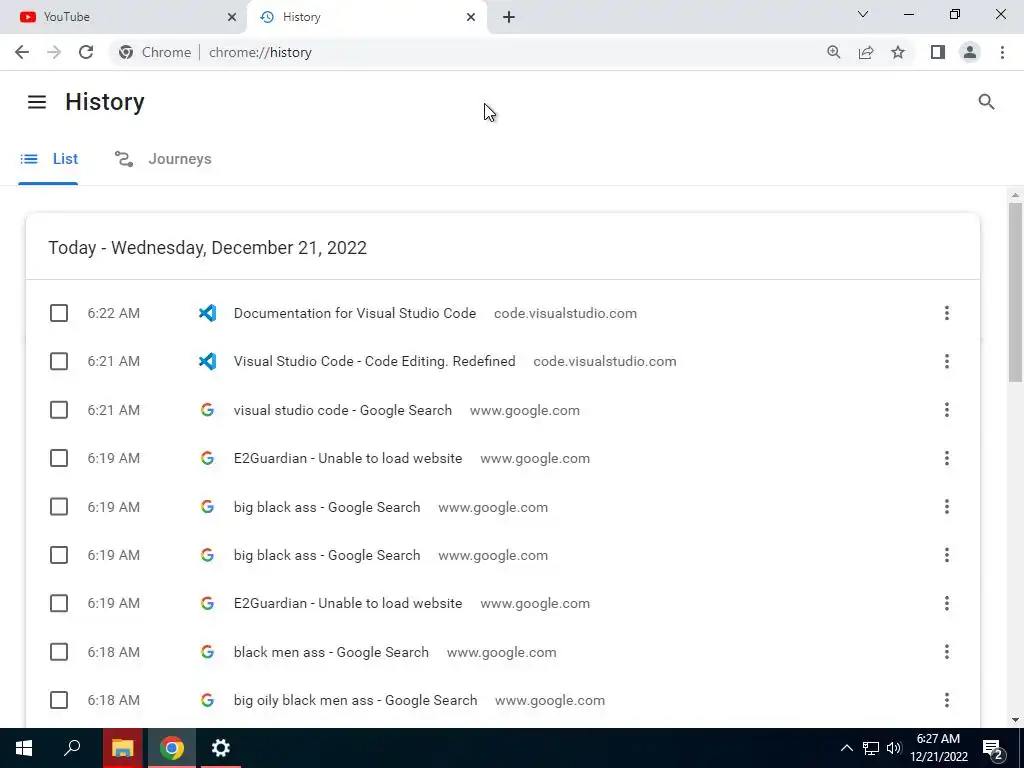Click the Journeys tab's path icon
Viewport: 1024px width, 768px height.
[x=123, y=159]
